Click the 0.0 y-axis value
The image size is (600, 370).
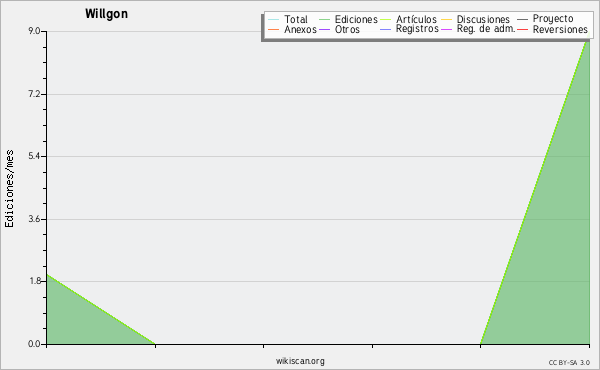coord(34,344)
